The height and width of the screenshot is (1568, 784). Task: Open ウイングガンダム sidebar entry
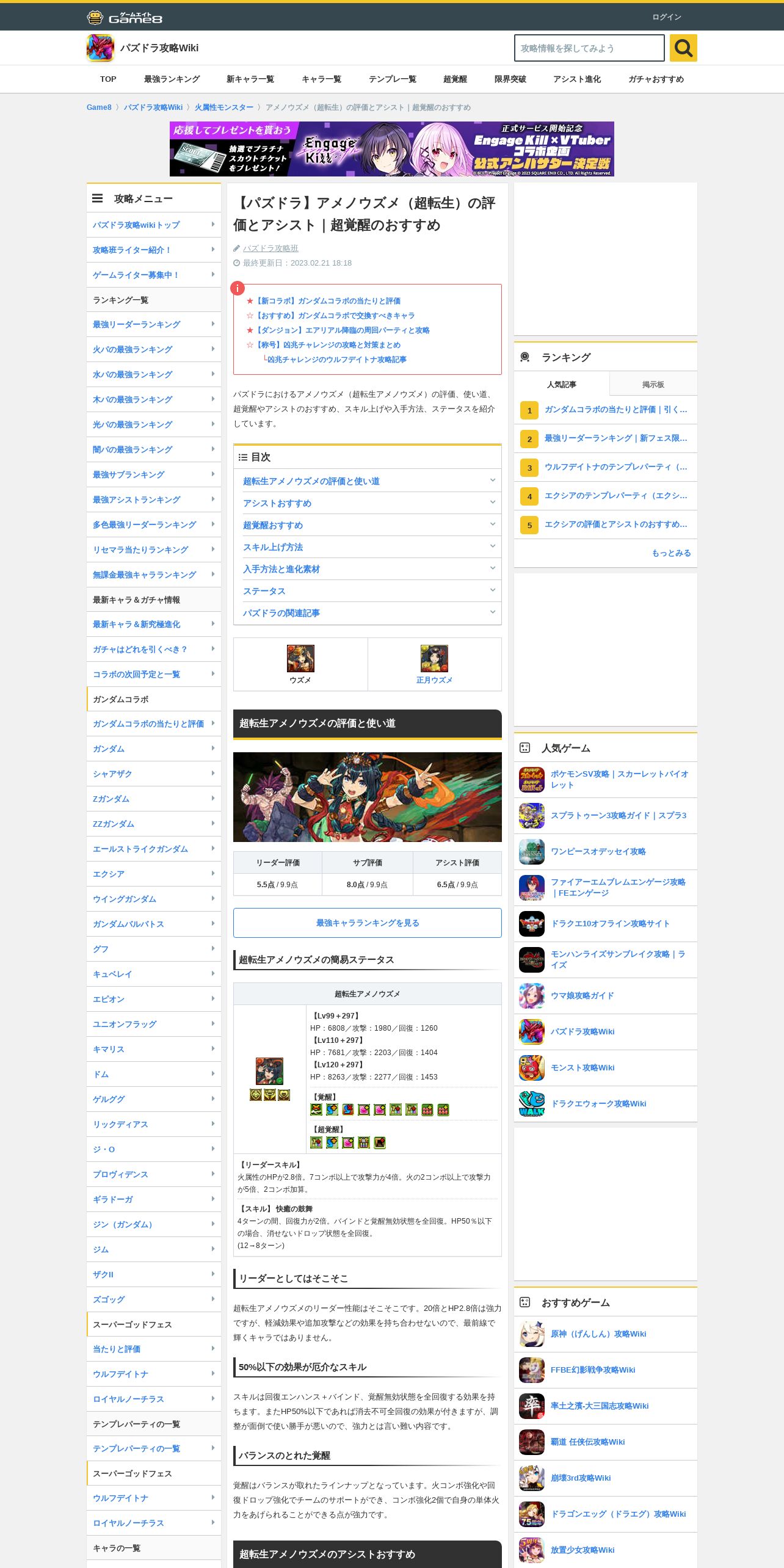pyautogui.click(x=154, y=899)
